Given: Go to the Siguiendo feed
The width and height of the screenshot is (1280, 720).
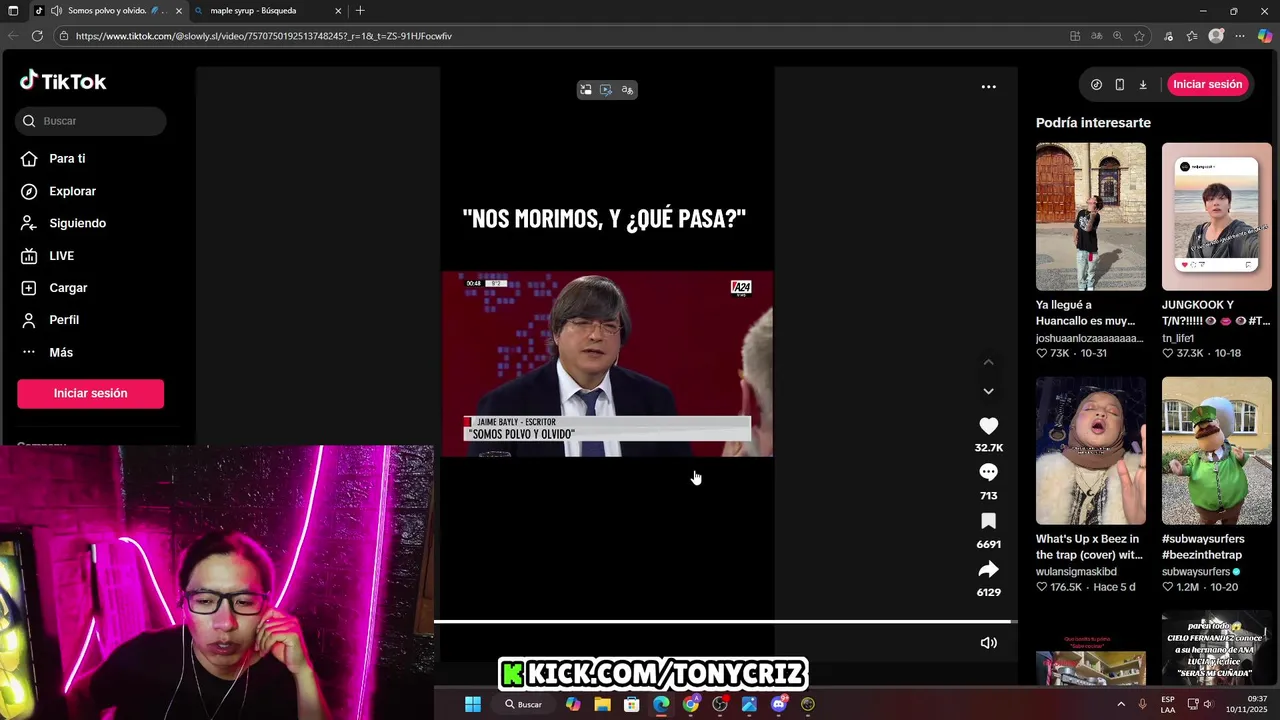Looking at the screenshot, I should (x=64, y=223).
